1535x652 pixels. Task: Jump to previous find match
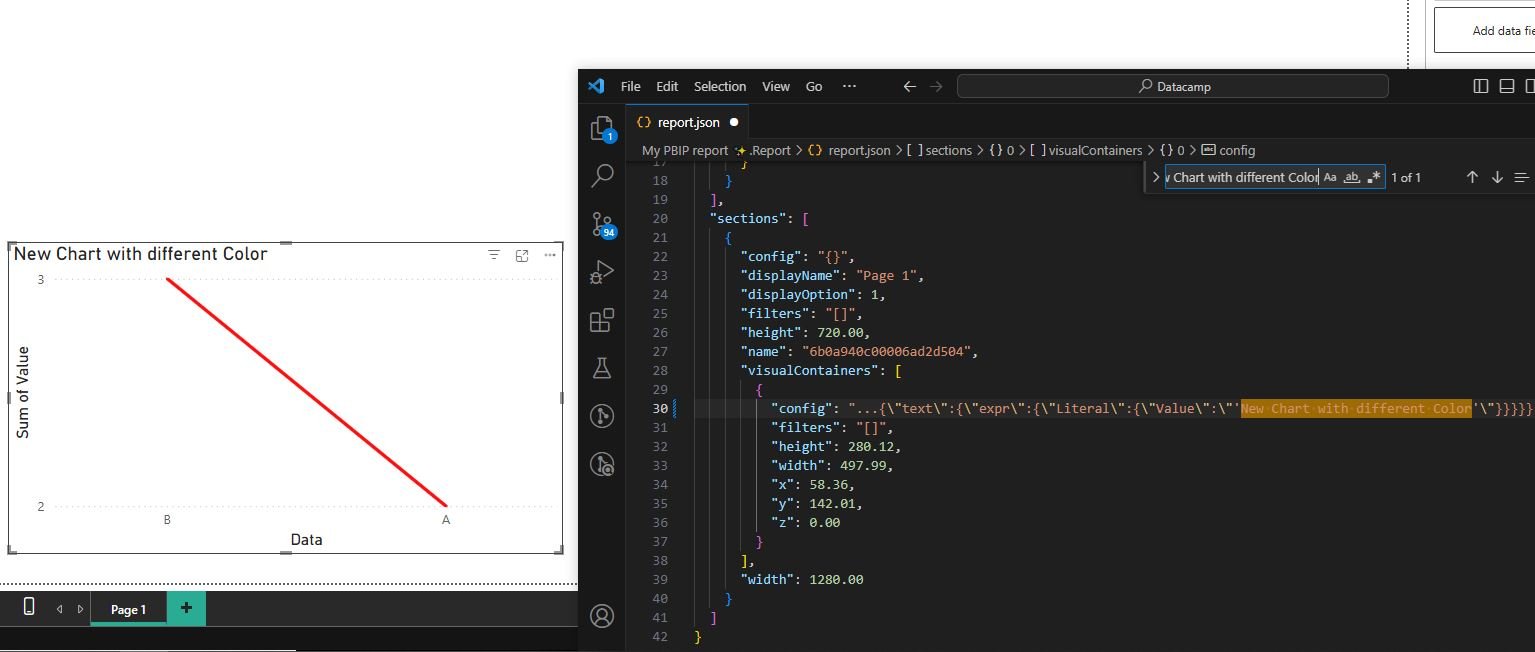pos(1472,177)
